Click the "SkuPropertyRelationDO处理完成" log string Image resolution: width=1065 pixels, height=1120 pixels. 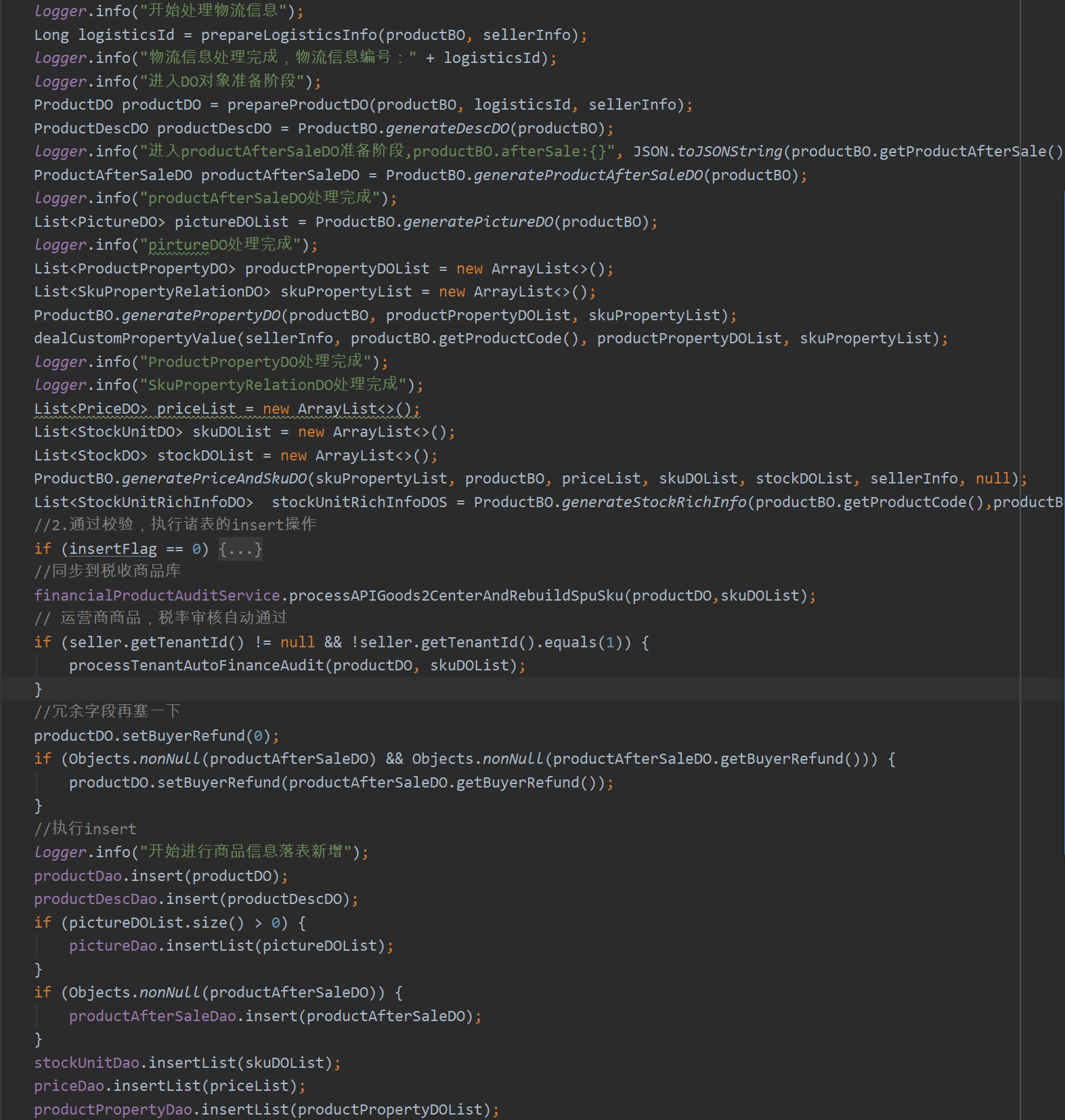click(x=277, y=385)
